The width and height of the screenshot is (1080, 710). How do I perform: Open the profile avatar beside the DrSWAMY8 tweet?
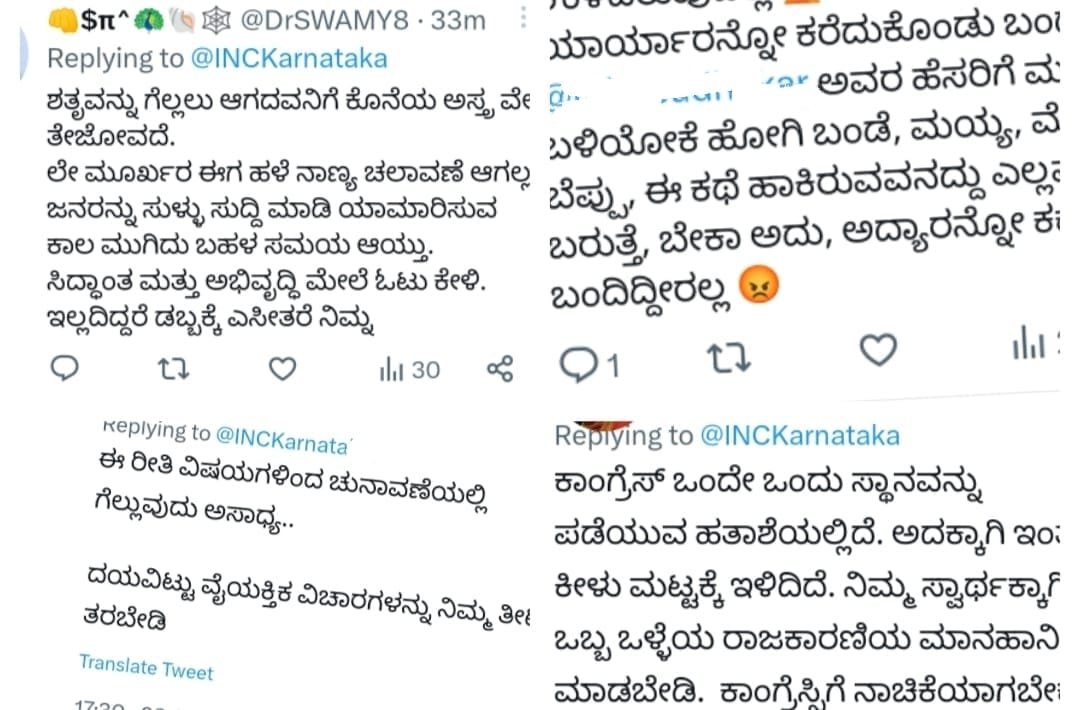(x=23, y=55)
